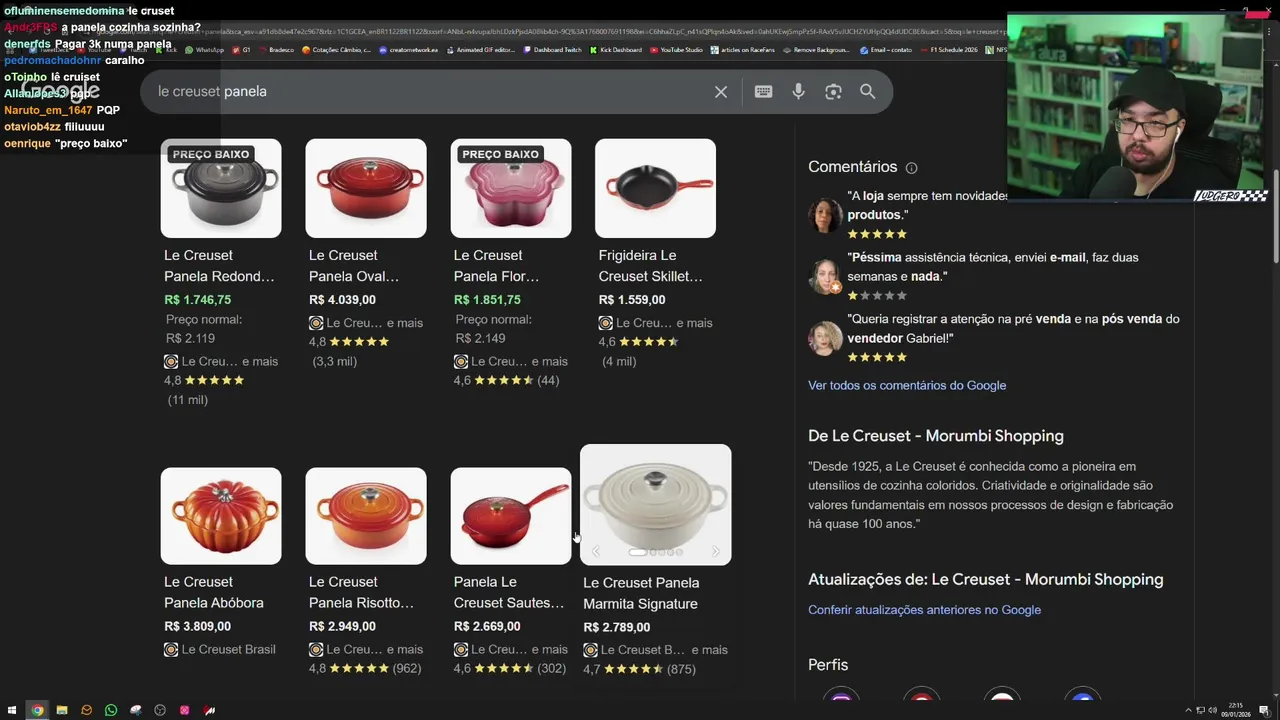Click price R$ 2.949,00

pos(343,627)
